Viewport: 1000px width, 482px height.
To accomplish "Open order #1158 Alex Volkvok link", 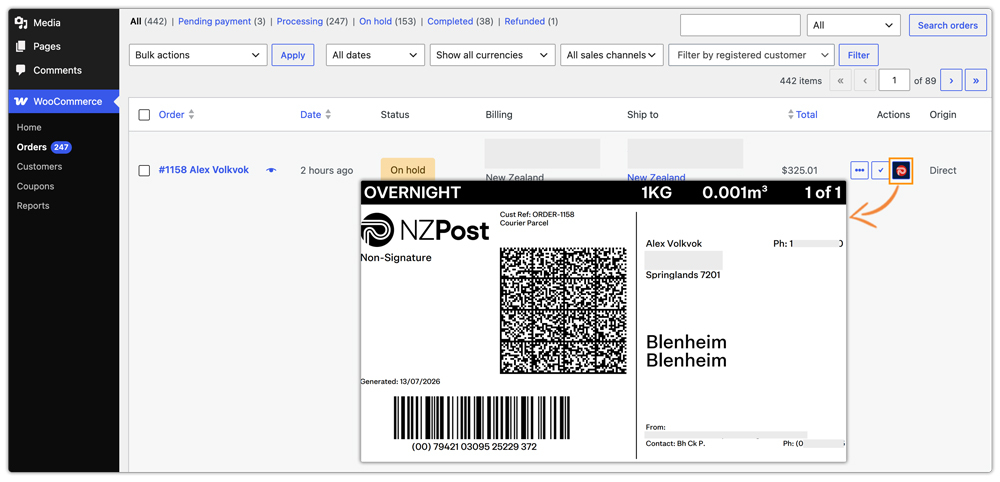I will tap(203, 170).
